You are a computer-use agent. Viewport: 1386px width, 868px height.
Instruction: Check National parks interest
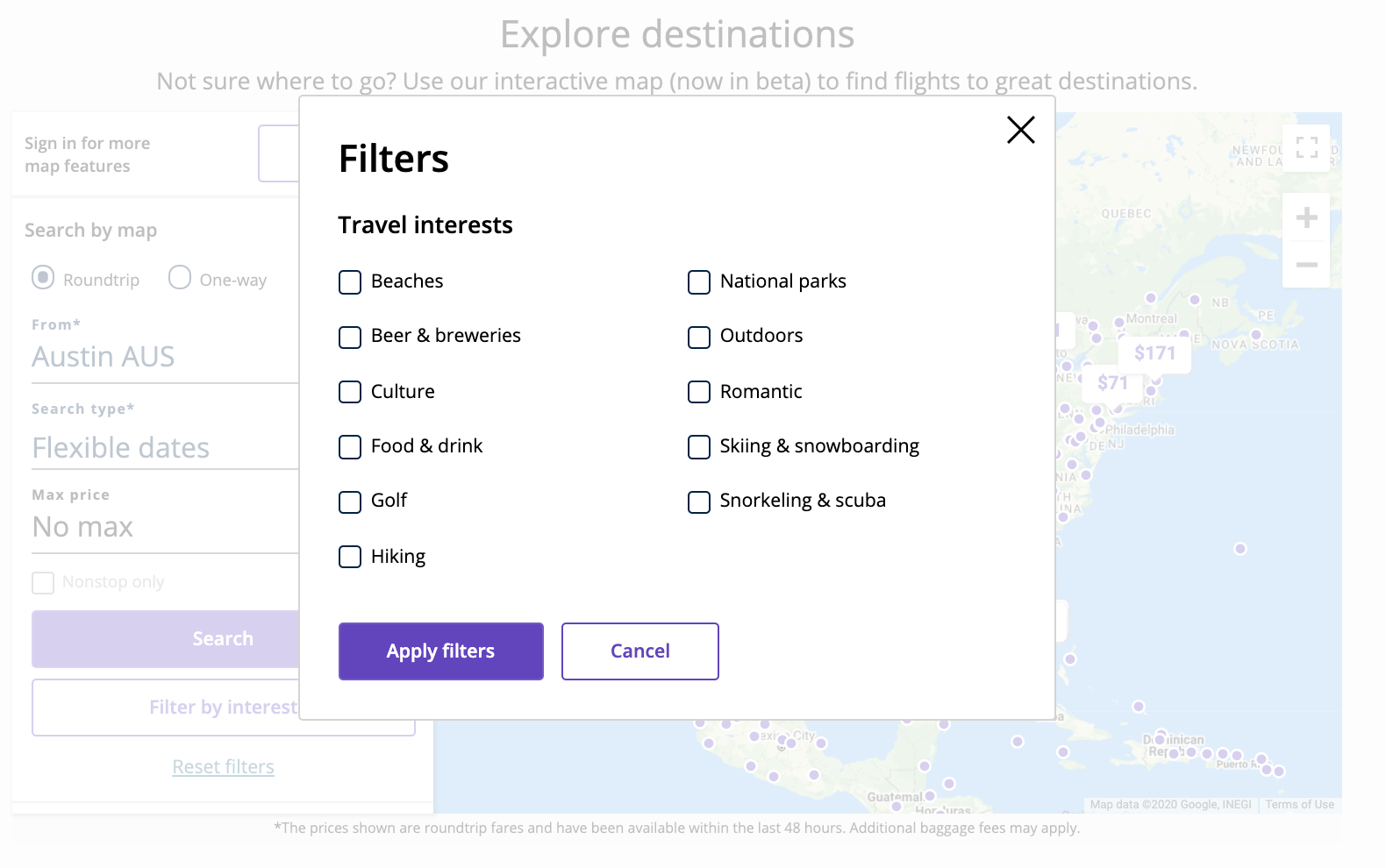click(699, 282)
